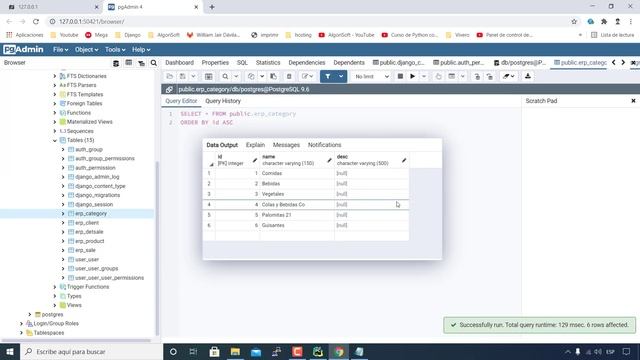Click the Windows taskbar search box

pyautogui.click(x=91, y=352)
